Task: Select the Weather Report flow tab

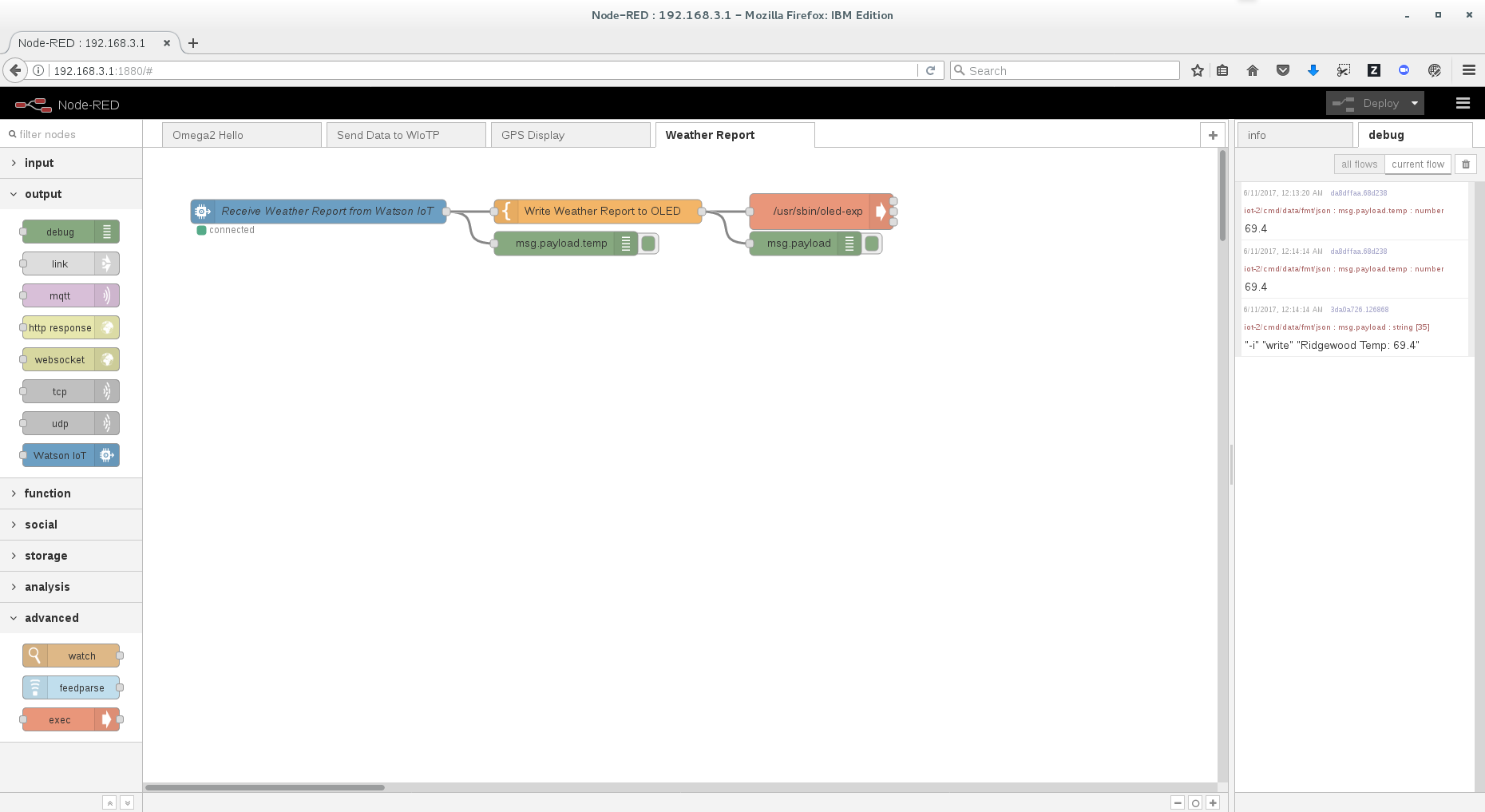Action: [735, 135]
